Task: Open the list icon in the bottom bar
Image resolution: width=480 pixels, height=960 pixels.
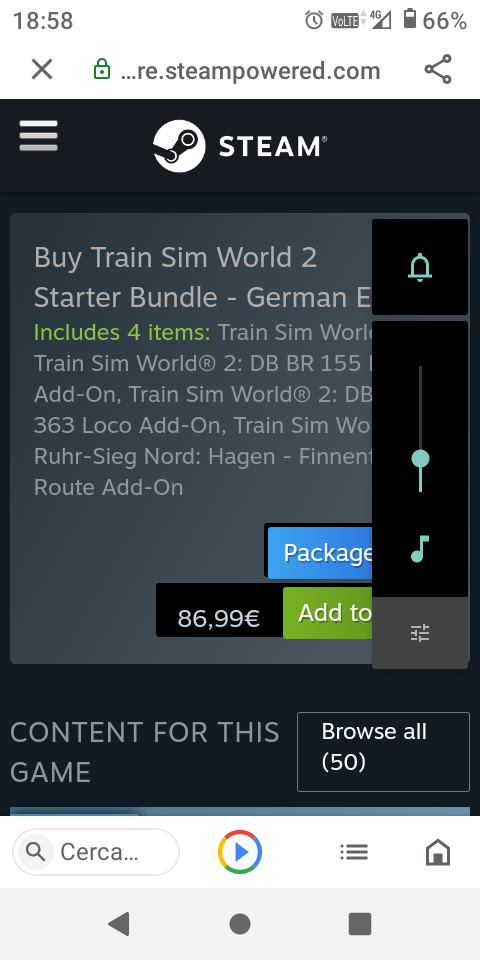Action: point(354,852)
